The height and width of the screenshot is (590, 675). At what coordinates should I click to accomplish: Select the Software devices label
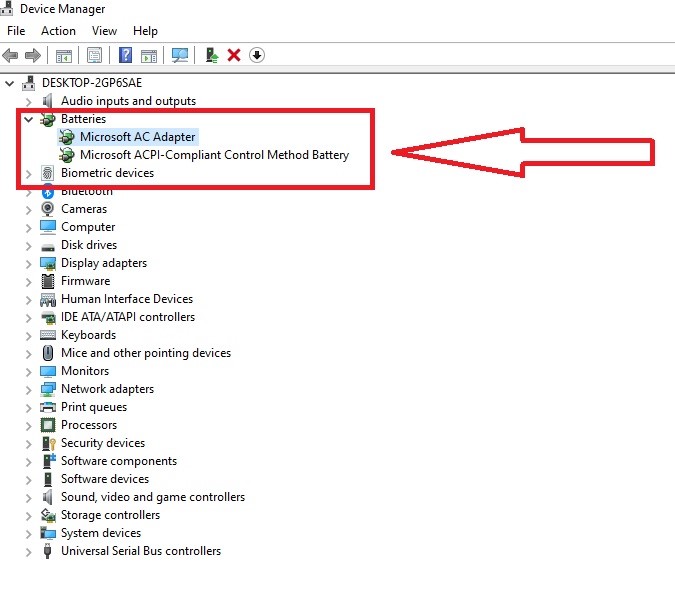click(105, 479)
